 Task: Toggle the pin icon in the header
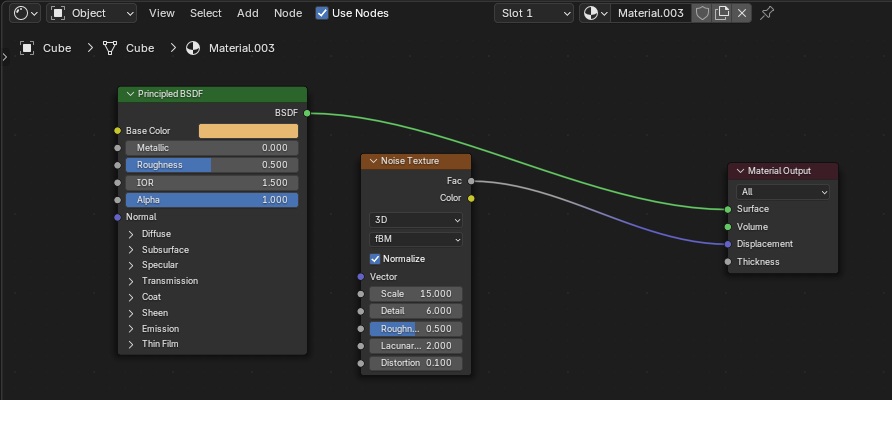coord(767,13)
